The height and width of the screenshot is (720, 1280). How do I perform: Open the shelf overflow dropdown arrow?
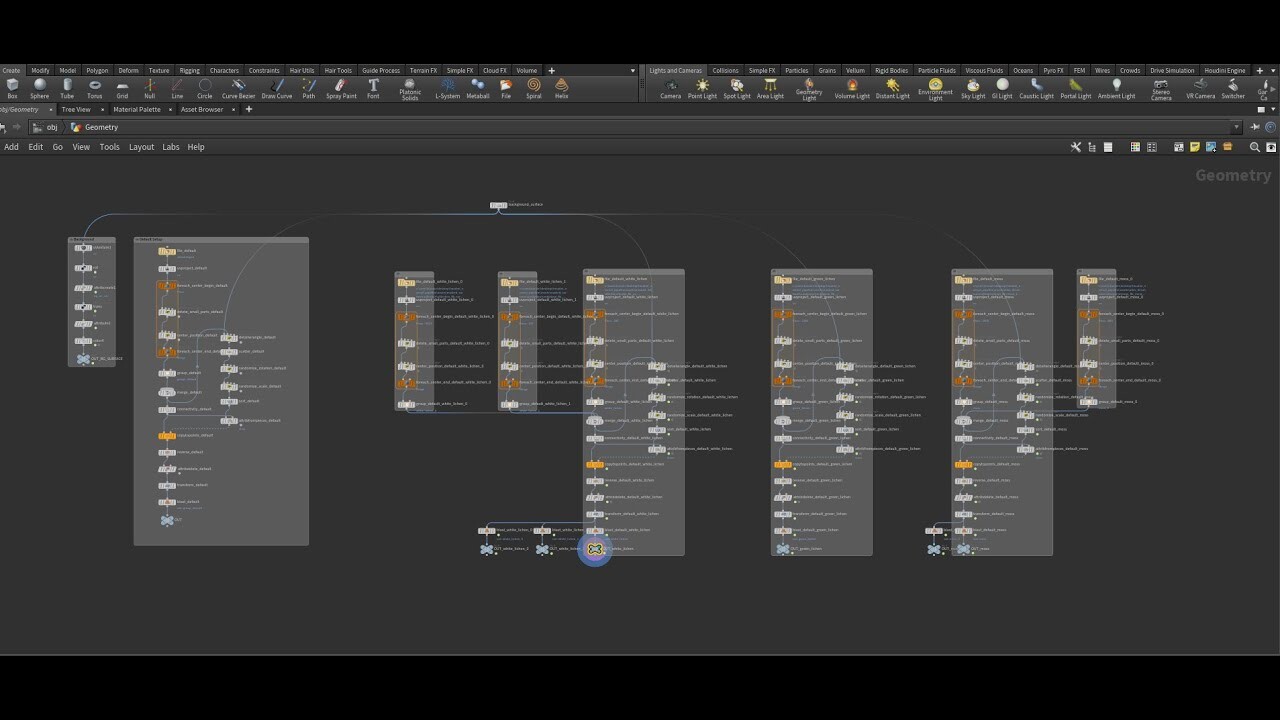(x=632, y=70)
